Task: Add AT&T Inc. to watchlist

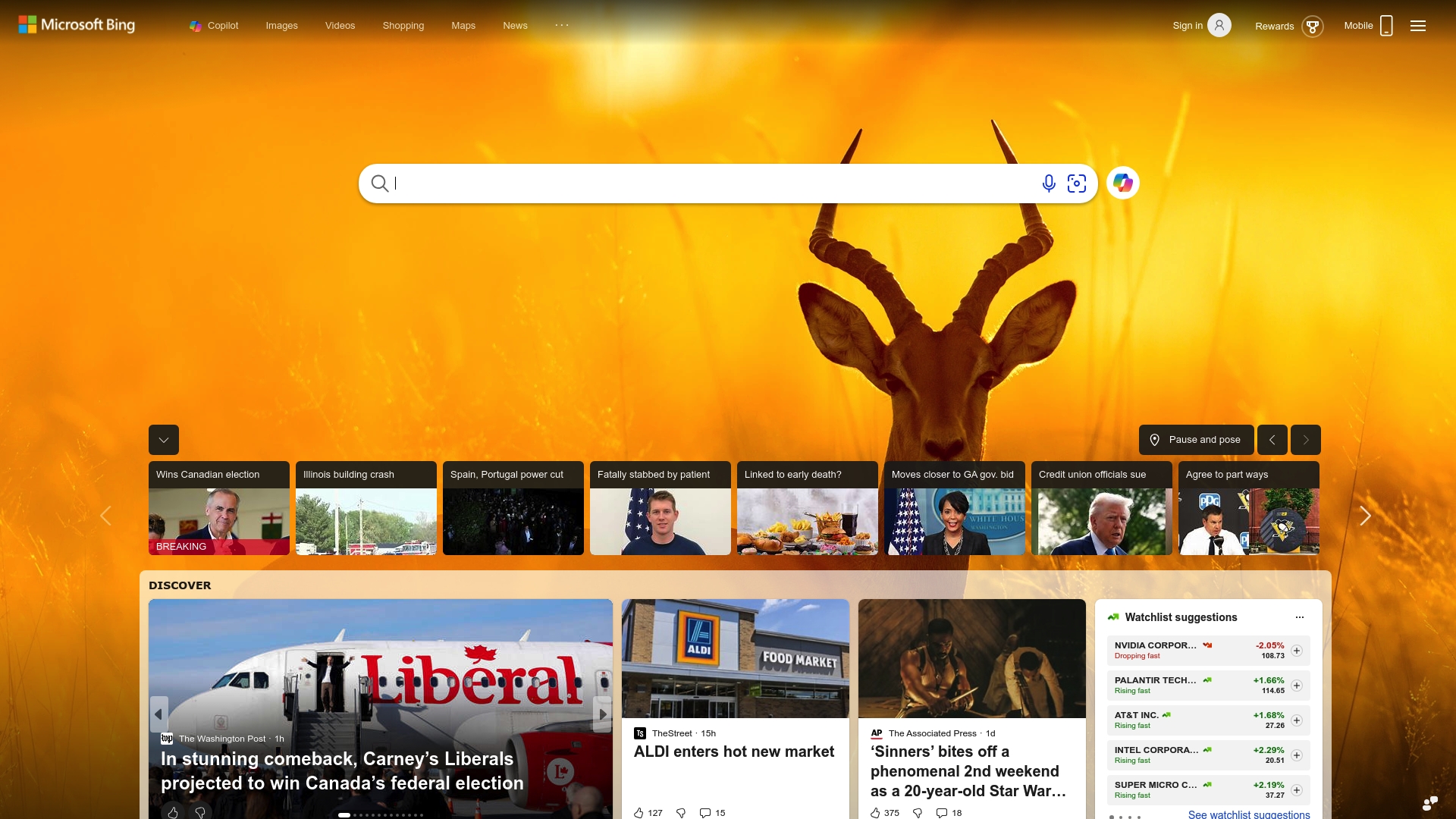Action: click(1297, 720)
